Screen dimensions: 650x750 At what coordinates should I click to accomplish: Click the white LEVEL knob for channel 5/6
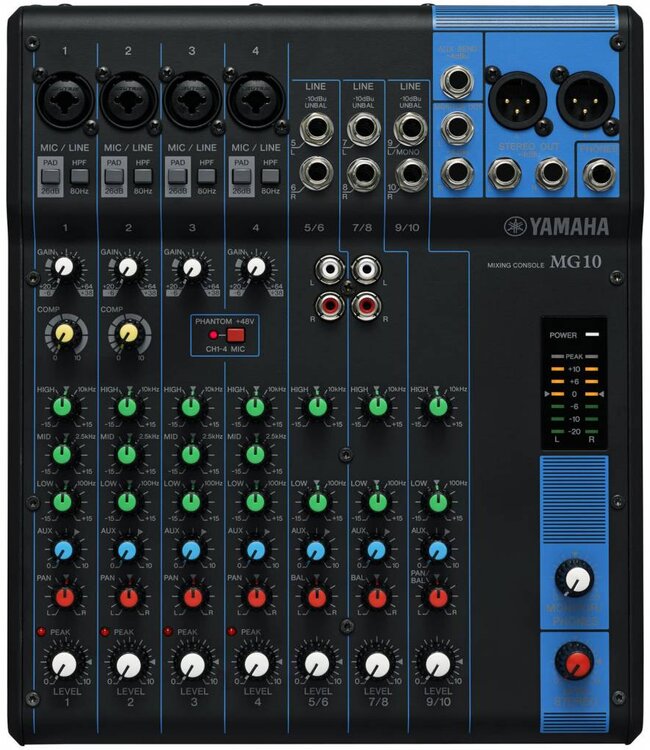[317, 664]
